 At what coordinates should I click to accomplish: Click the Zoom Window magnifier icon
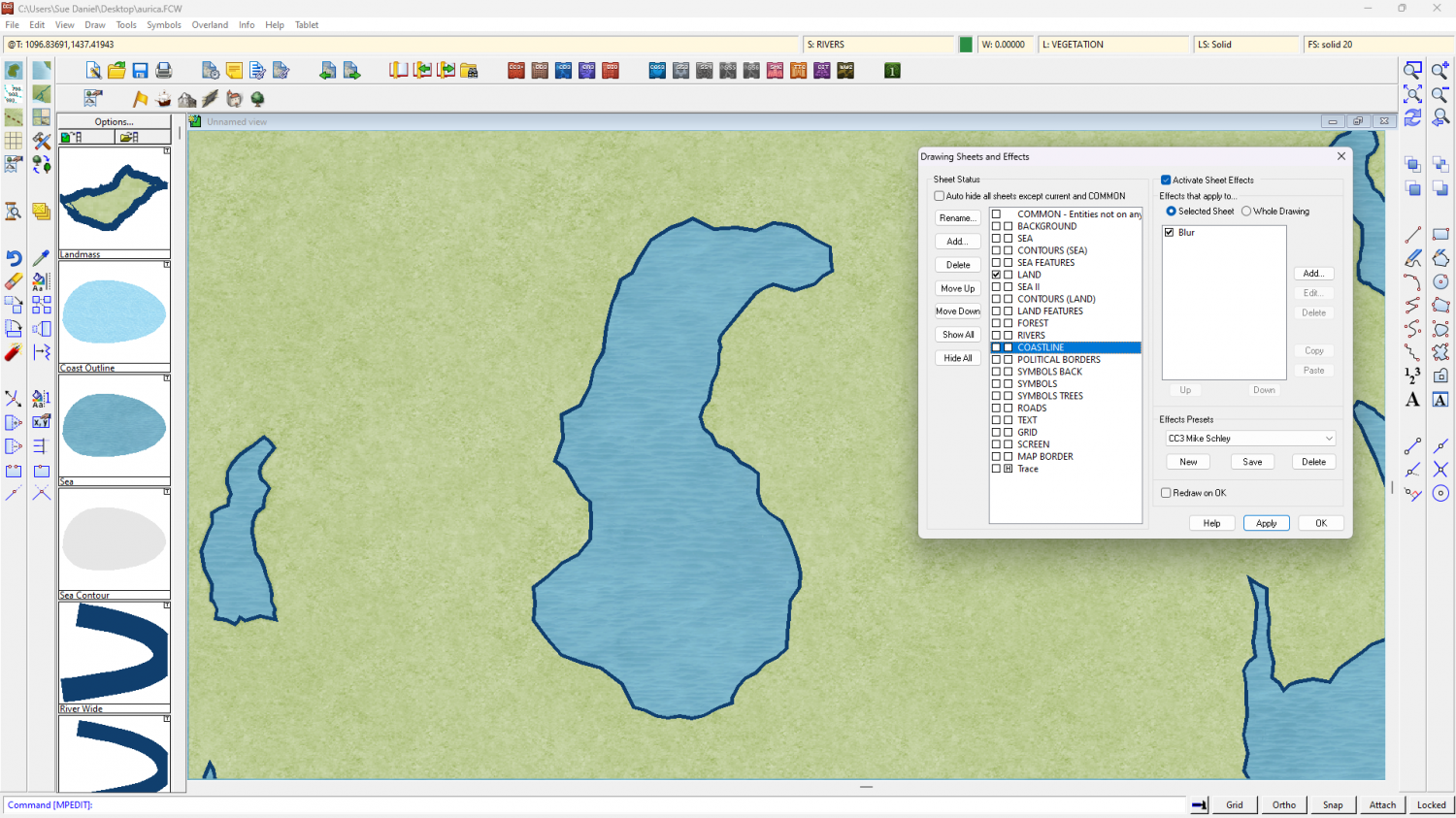1413,70
